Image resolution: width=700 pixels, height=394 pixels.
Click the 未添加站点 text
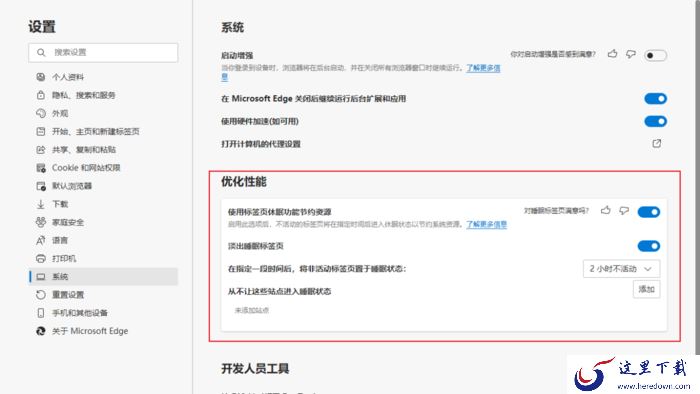tap(252, 311)
